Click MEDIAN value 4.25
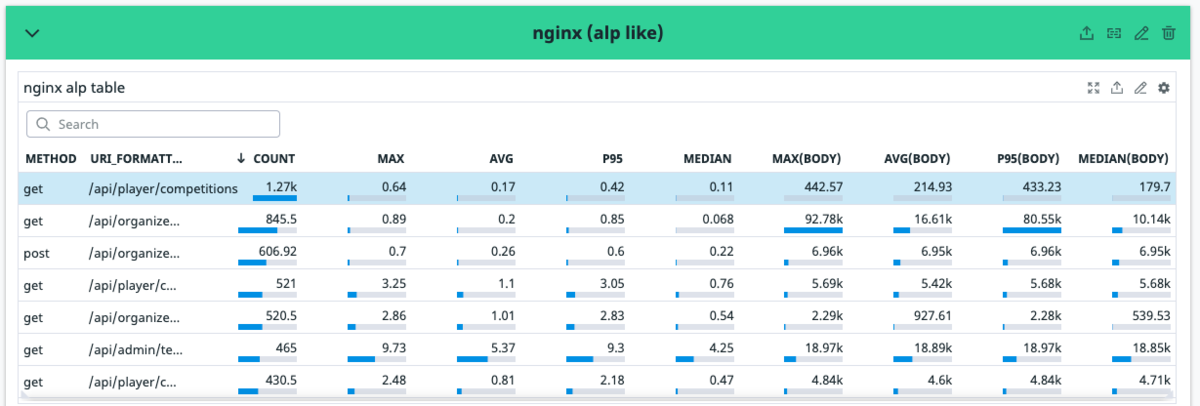 click(720, 350)
